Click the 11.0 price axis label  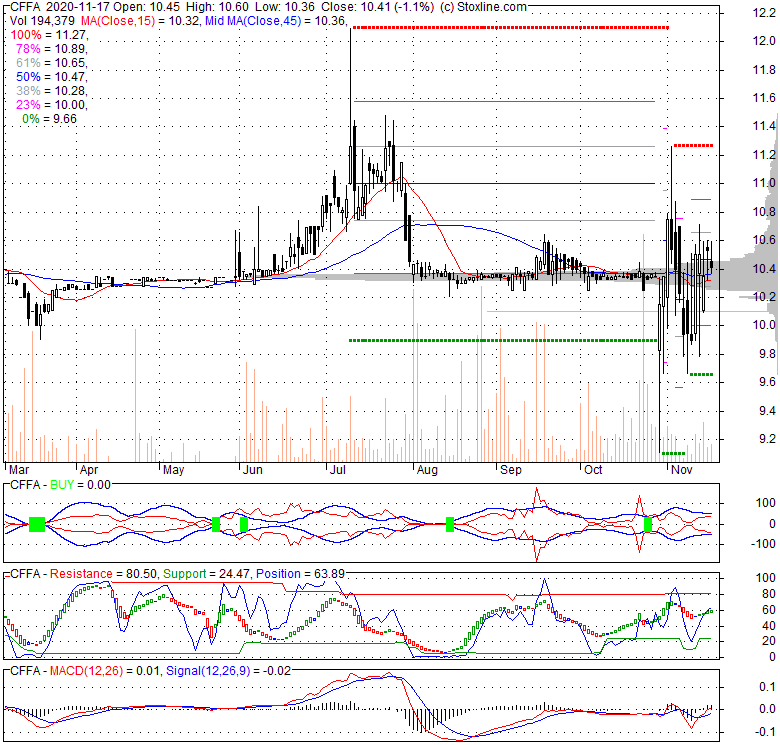tap(764, 183)
